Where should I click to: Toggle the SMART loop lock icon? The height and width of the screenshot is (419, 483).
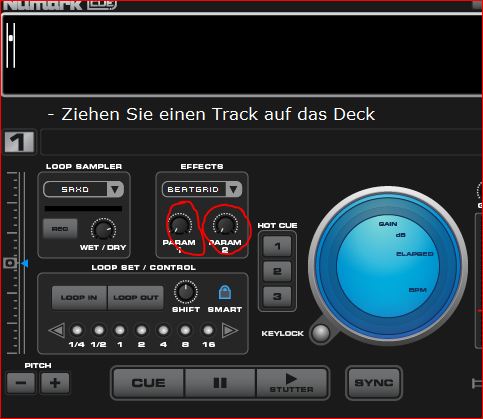click(225, 292)
